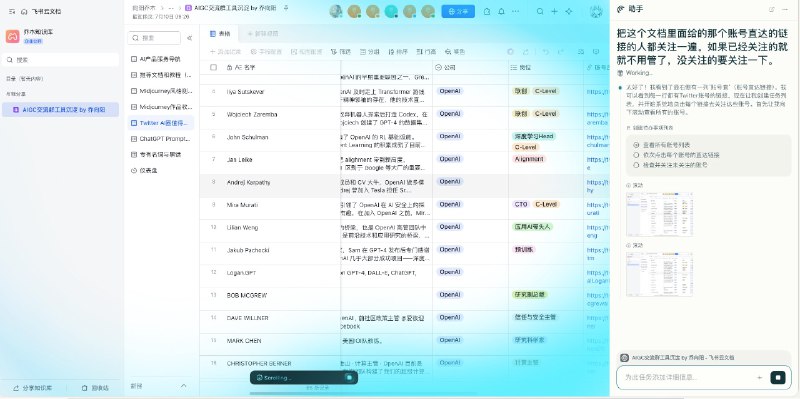Stop the assistant with the black square button
This screenshot has height=399, width=800.
pos(778,378)
